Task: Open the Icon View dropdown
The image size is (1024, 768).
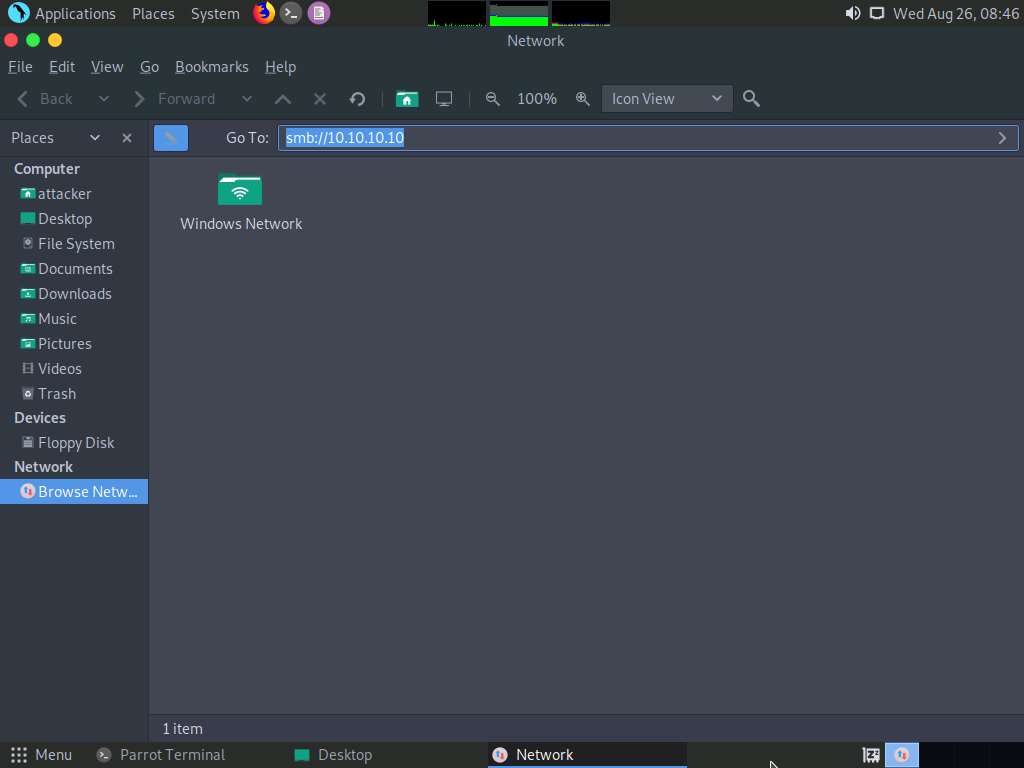Action: click(666, 98)
